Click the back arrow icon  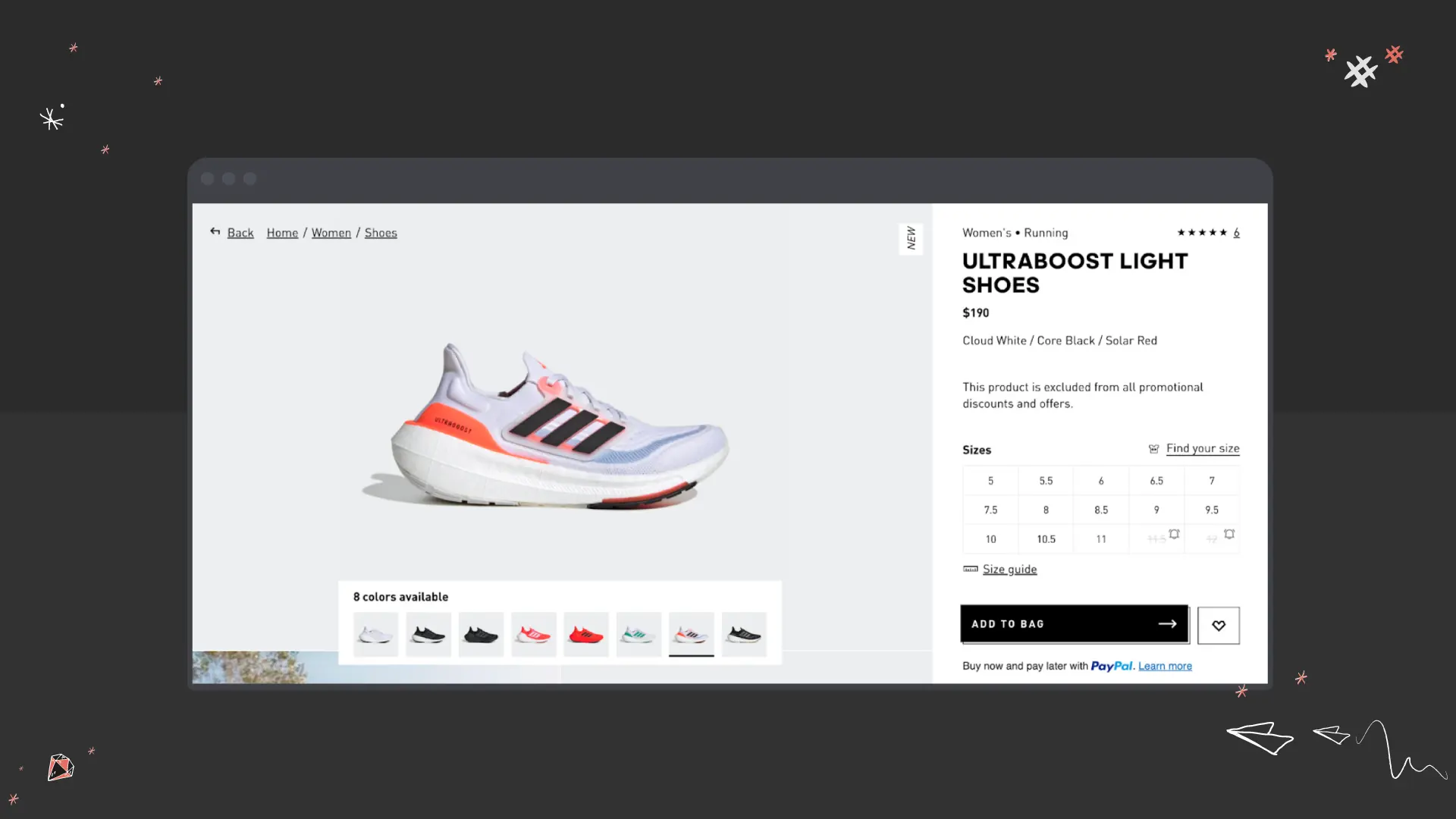pyautogui.click(x=215, y=231)
